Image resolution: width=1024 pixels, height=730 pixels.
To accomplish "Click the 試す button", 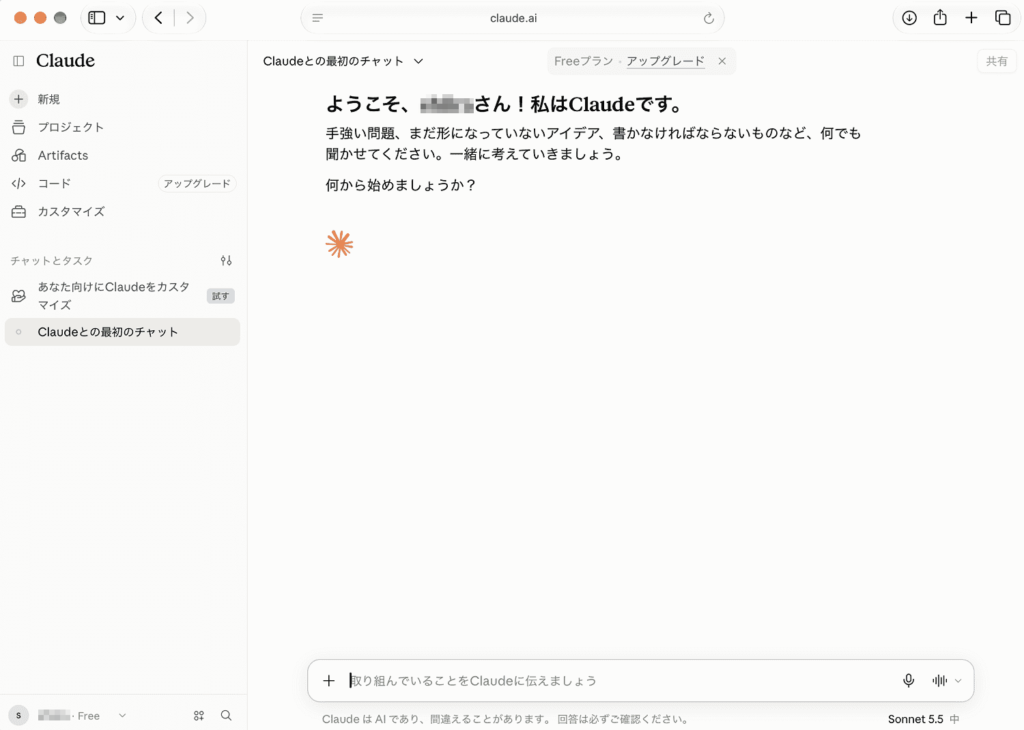I will tap(221, 296).
